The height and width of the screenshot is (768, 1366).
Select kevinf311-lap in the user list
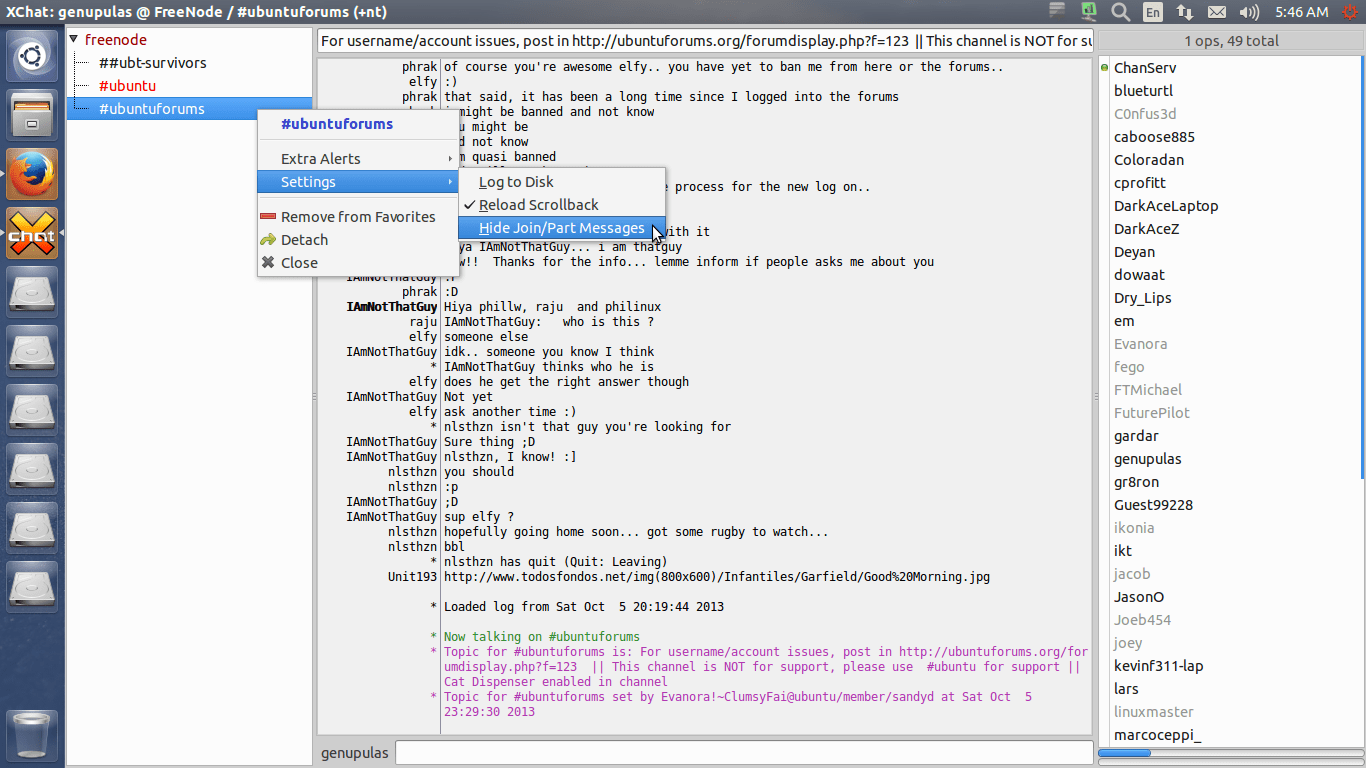tap(1158, 666)
